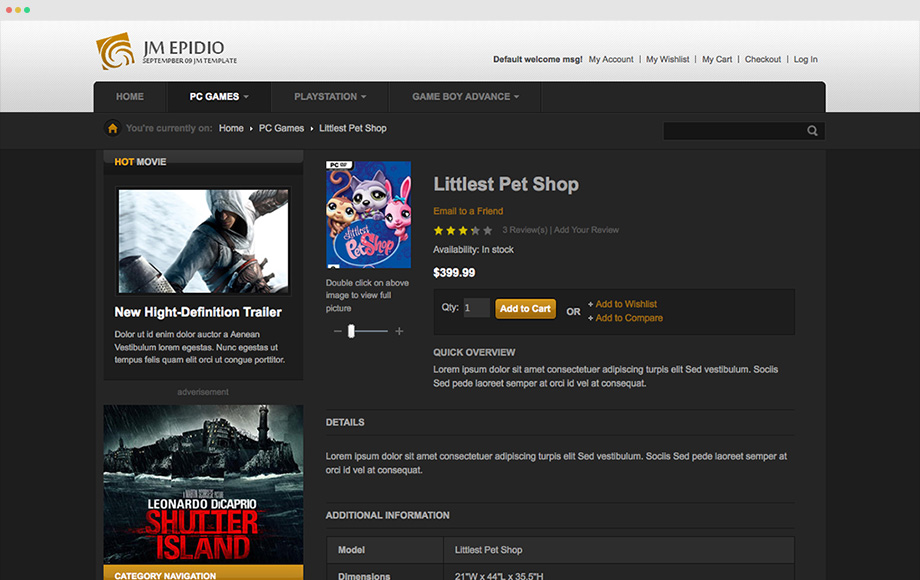Click PC Games in the breadcrumb
The height and width of the screenshot is (580, 920).
(282, 128)
